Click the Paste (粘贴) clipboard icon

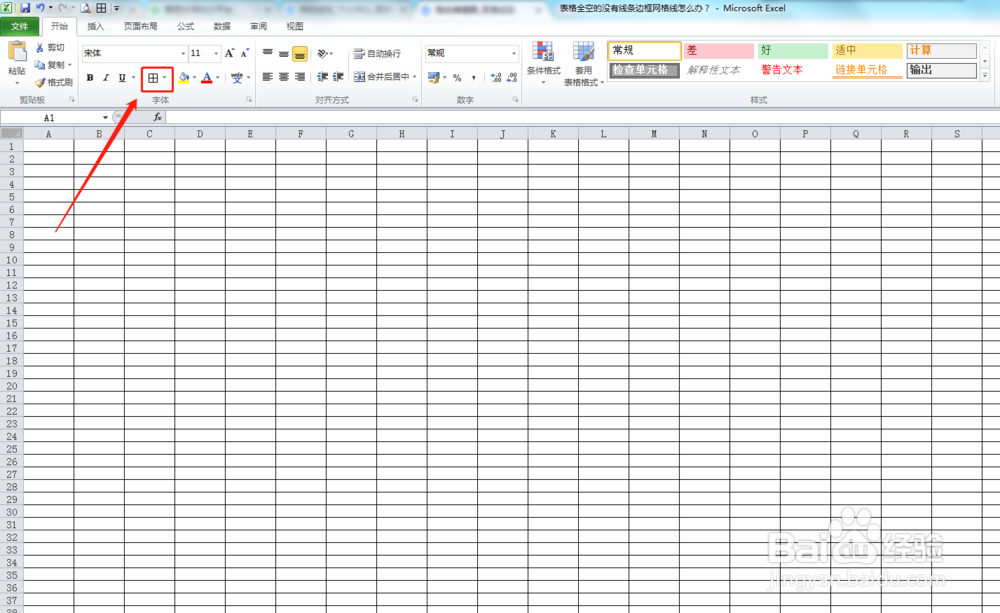(x=17, y=52)
